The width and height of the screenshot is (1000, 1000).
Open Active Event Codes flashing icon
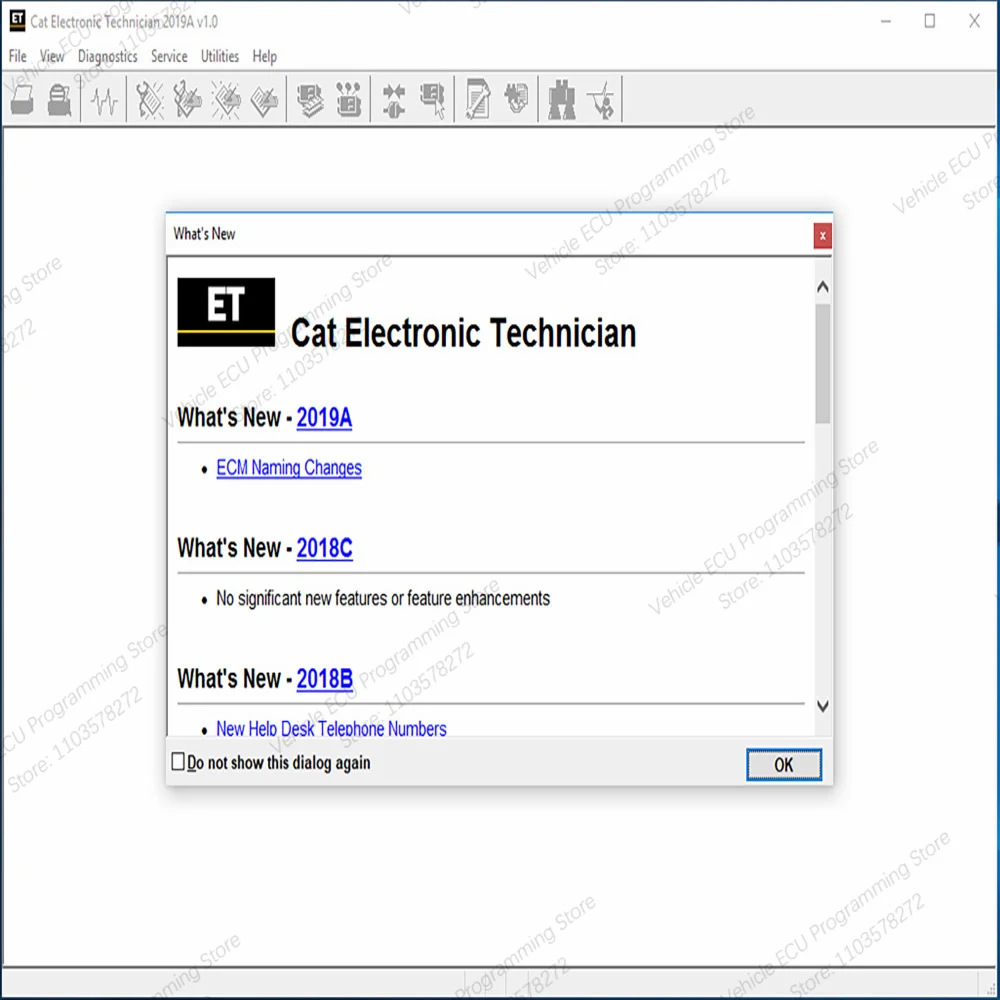(226, 100)
